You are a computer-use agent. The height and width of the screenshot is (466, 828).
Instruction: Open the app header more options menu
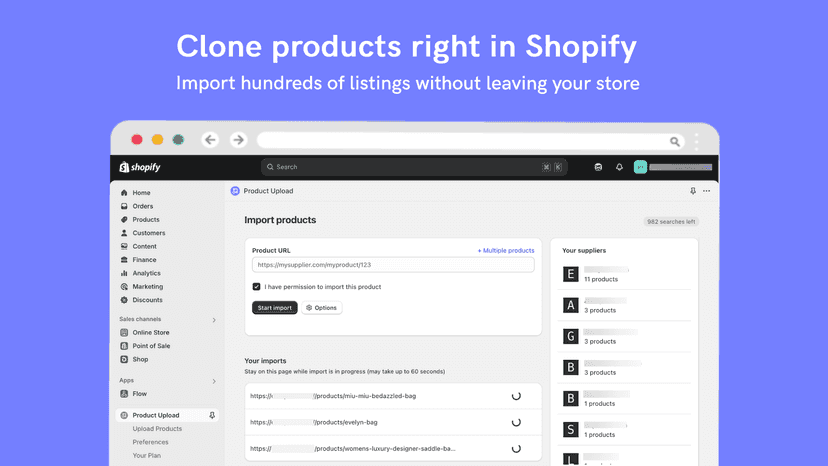pyautogui.click(x=707, y=191)
